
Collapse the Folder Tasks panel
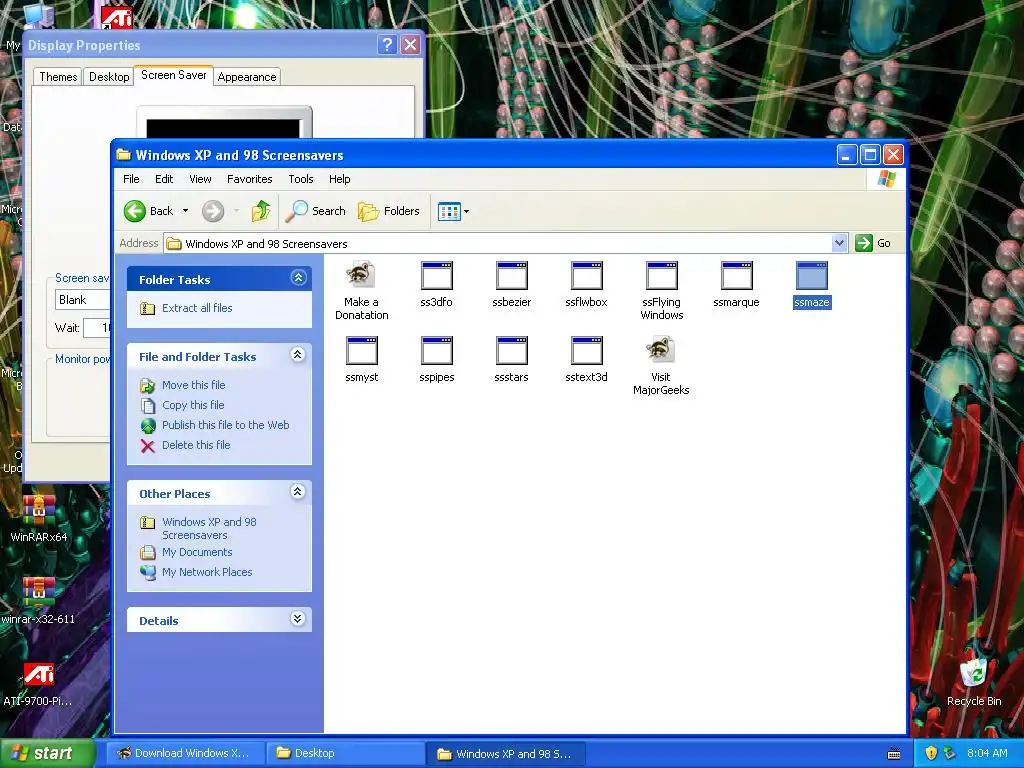(x=298, y=278)
